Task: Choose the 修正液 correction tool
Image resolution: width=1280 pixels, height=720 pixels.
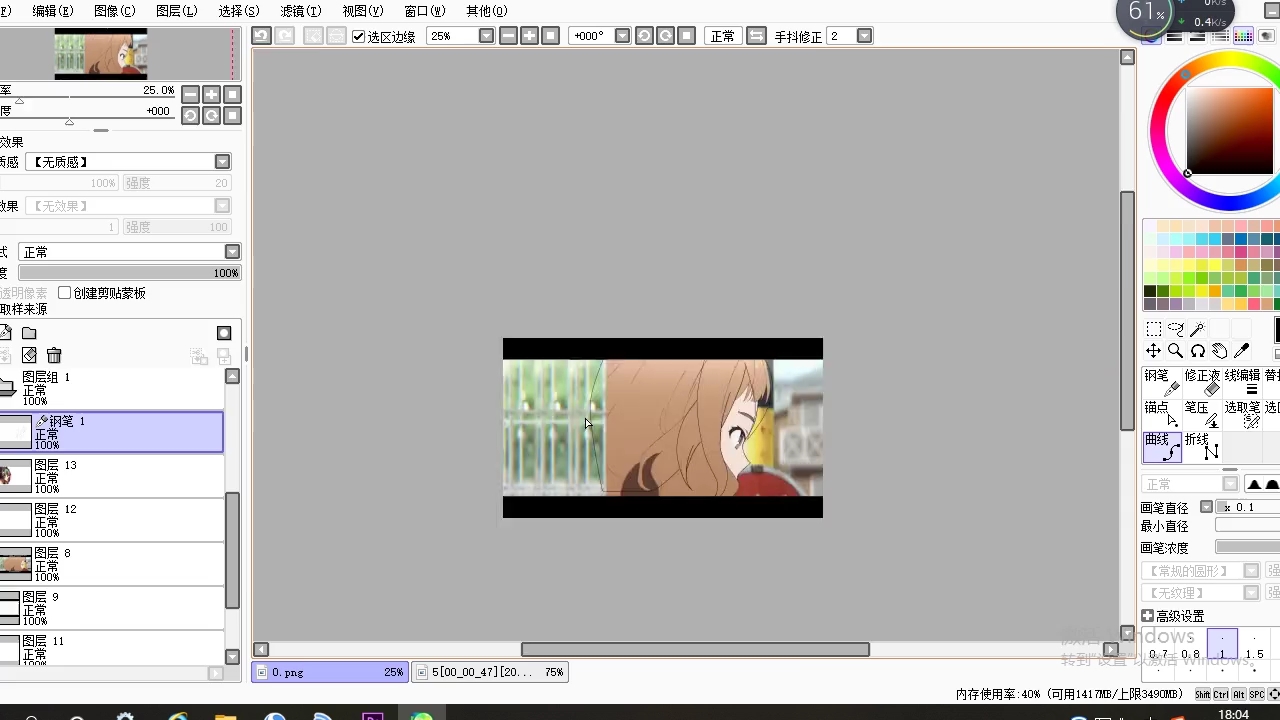Action: coord(1202,382)
